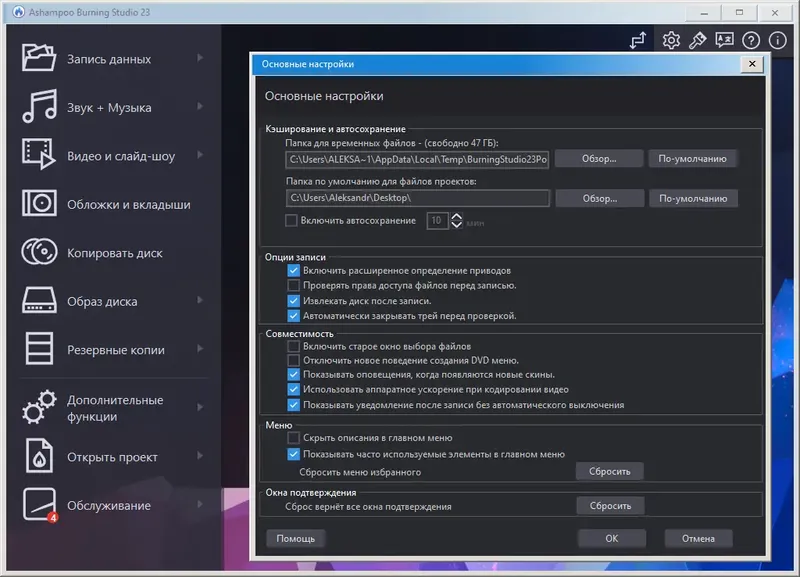Click the Запись данных folder icon
800x577 pixels.
39,58
